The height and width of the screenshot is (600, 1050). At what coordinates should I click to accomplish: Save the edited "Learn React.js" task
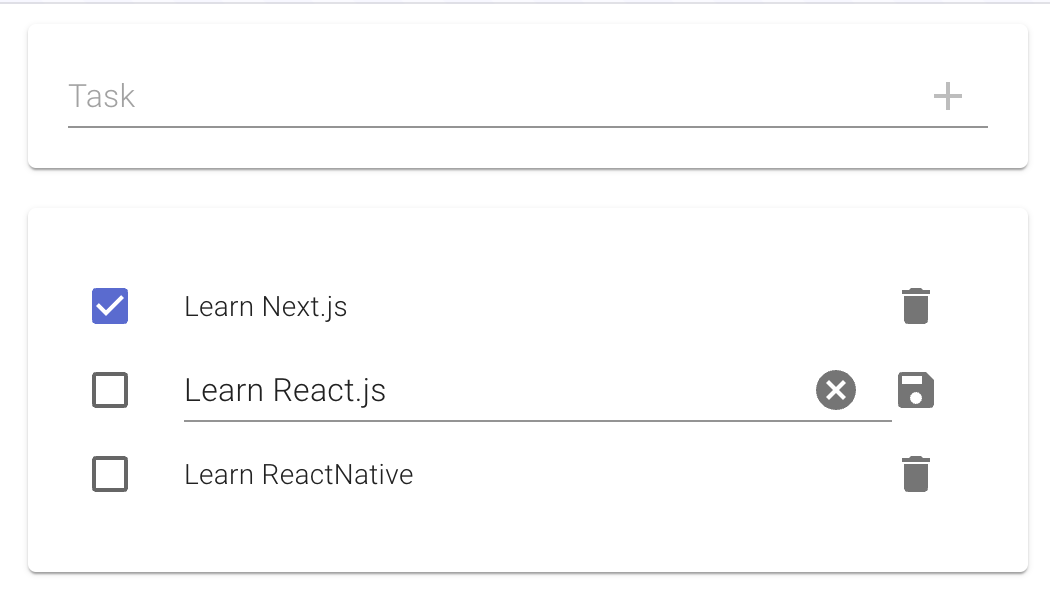coord(916,390)
